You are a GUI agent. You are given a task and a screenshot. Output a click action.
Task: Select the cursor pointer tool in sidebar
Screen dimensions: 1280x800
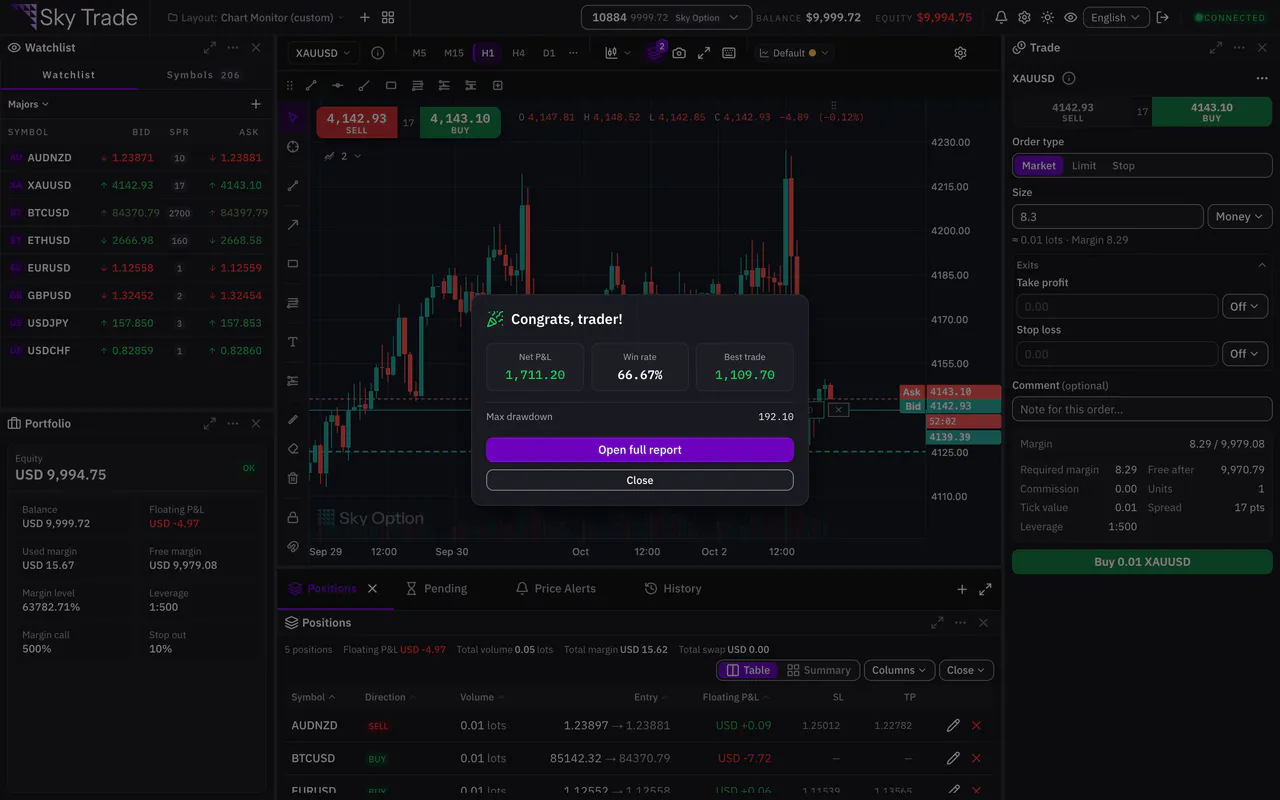pos(293,117)
